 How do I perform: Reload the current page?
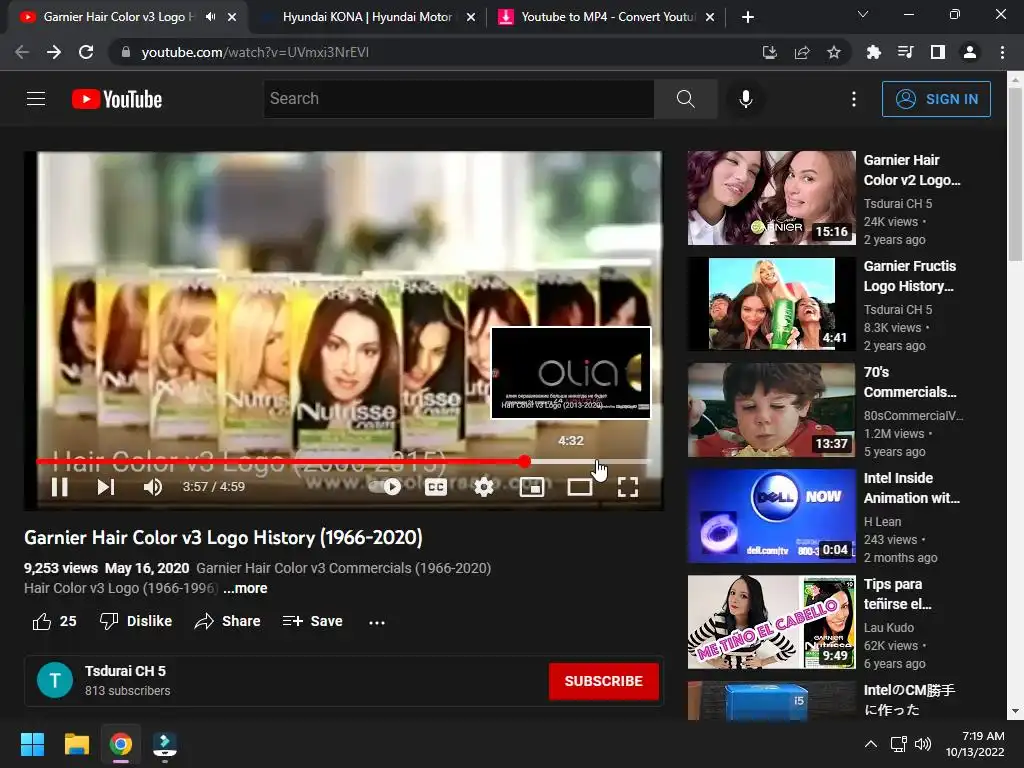pos(86,52)
